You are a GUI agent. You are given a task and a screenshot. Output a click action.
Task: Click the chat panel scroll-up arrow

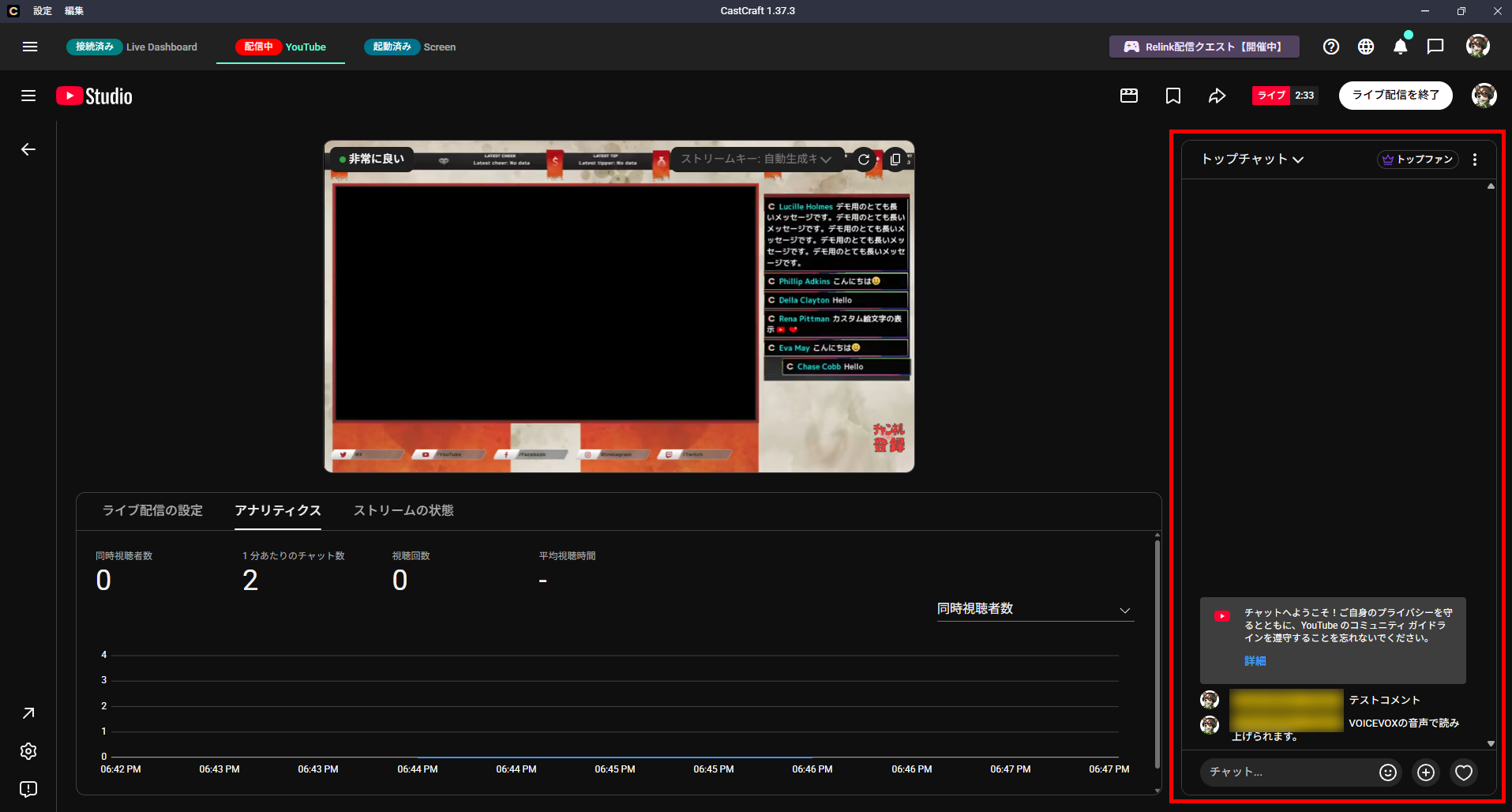click(1491, 186)
